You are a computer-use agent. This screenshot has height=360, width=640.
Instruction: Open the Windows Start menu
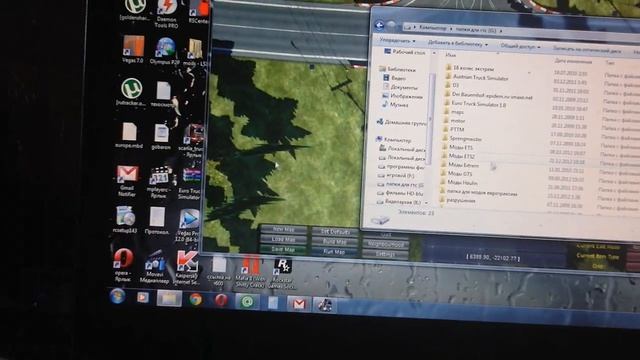coord(118,296)
